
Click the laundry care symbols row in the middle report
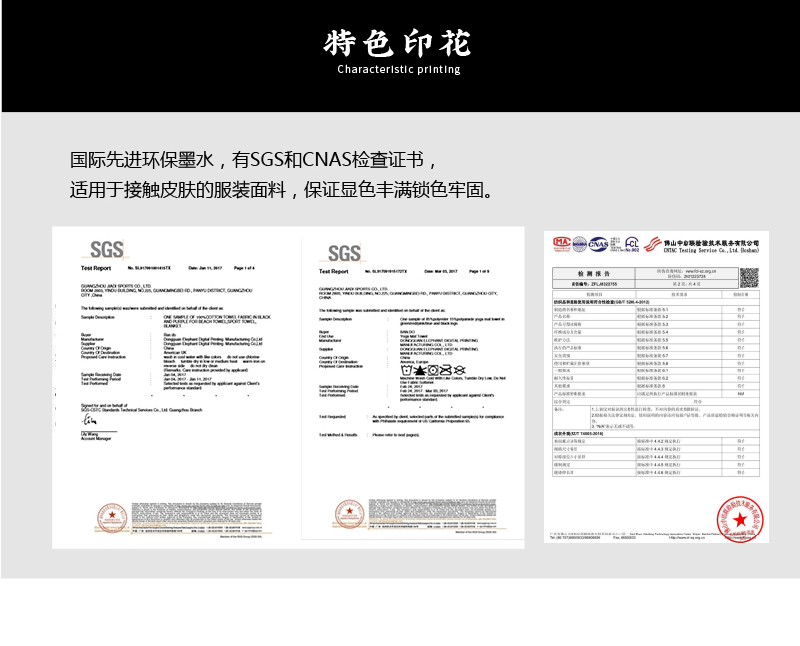point(433,370)
